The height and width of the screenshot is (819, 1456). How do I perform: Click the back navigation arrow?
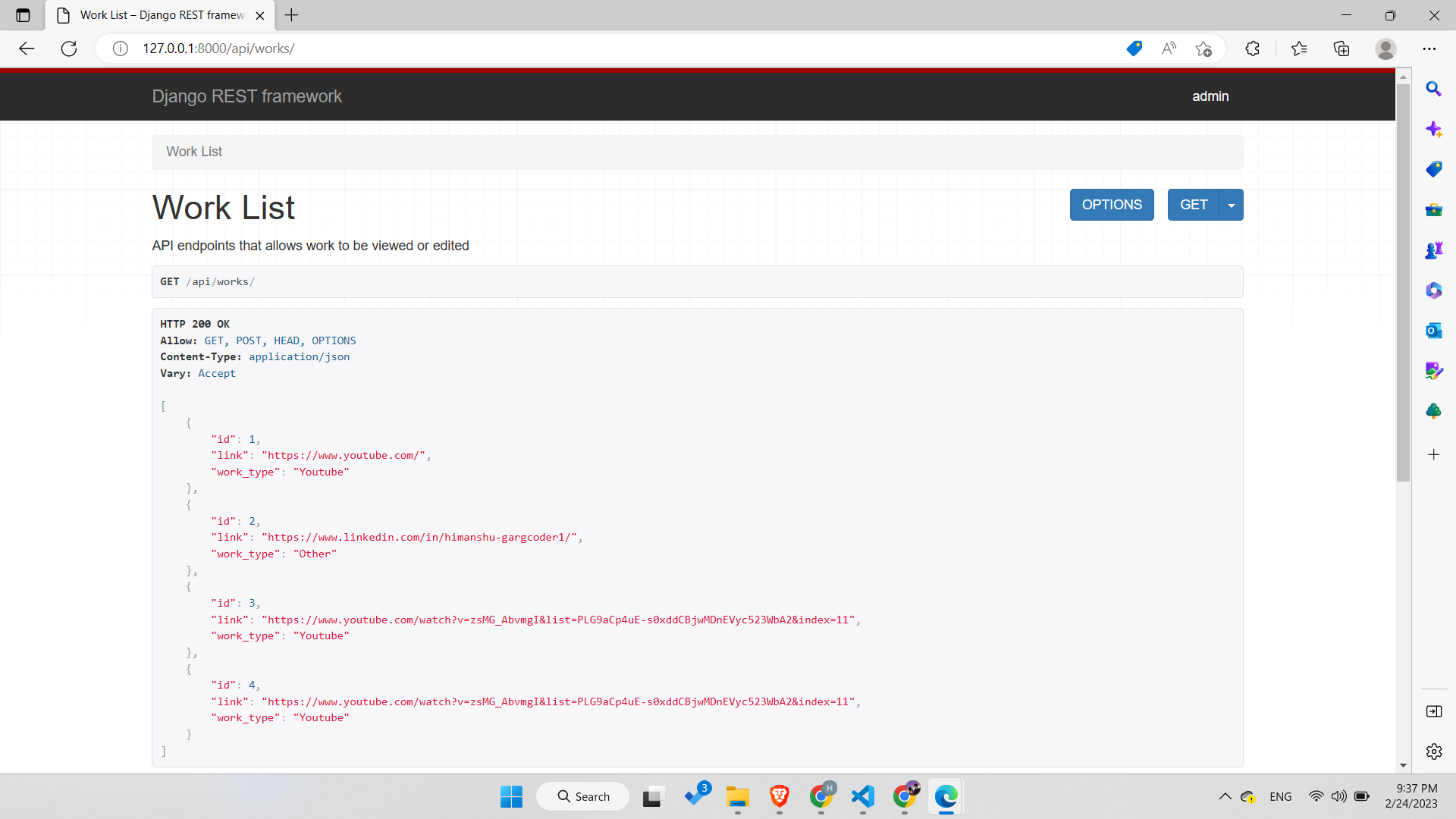click(x=27, y=49)
